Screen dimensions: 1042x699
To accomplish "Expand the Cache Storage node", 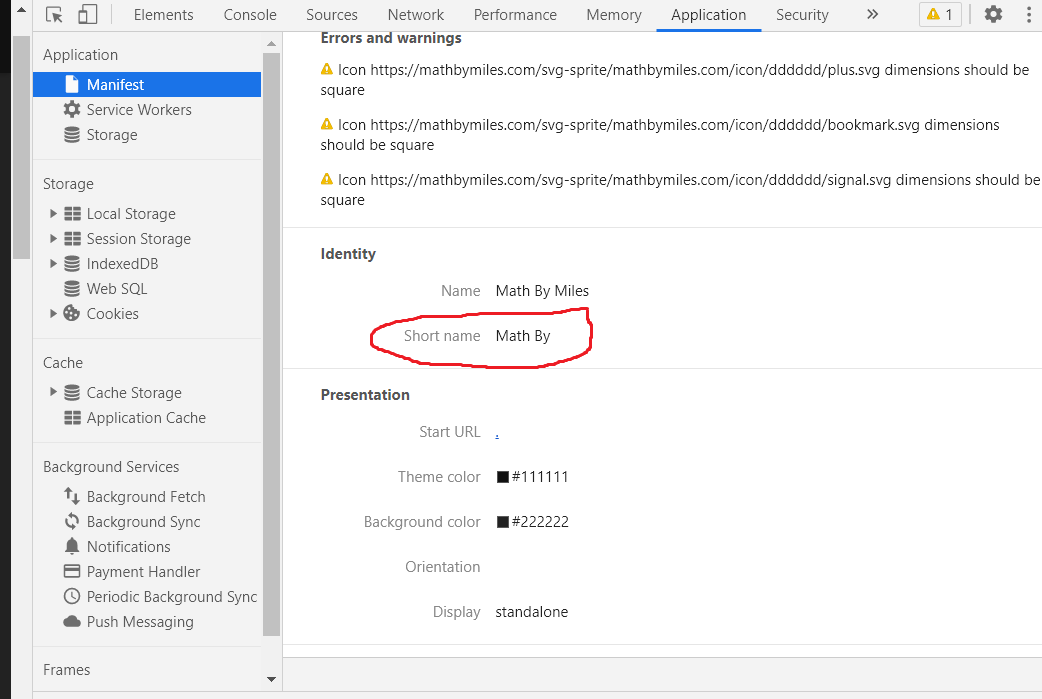I will [x=53, y=392].
